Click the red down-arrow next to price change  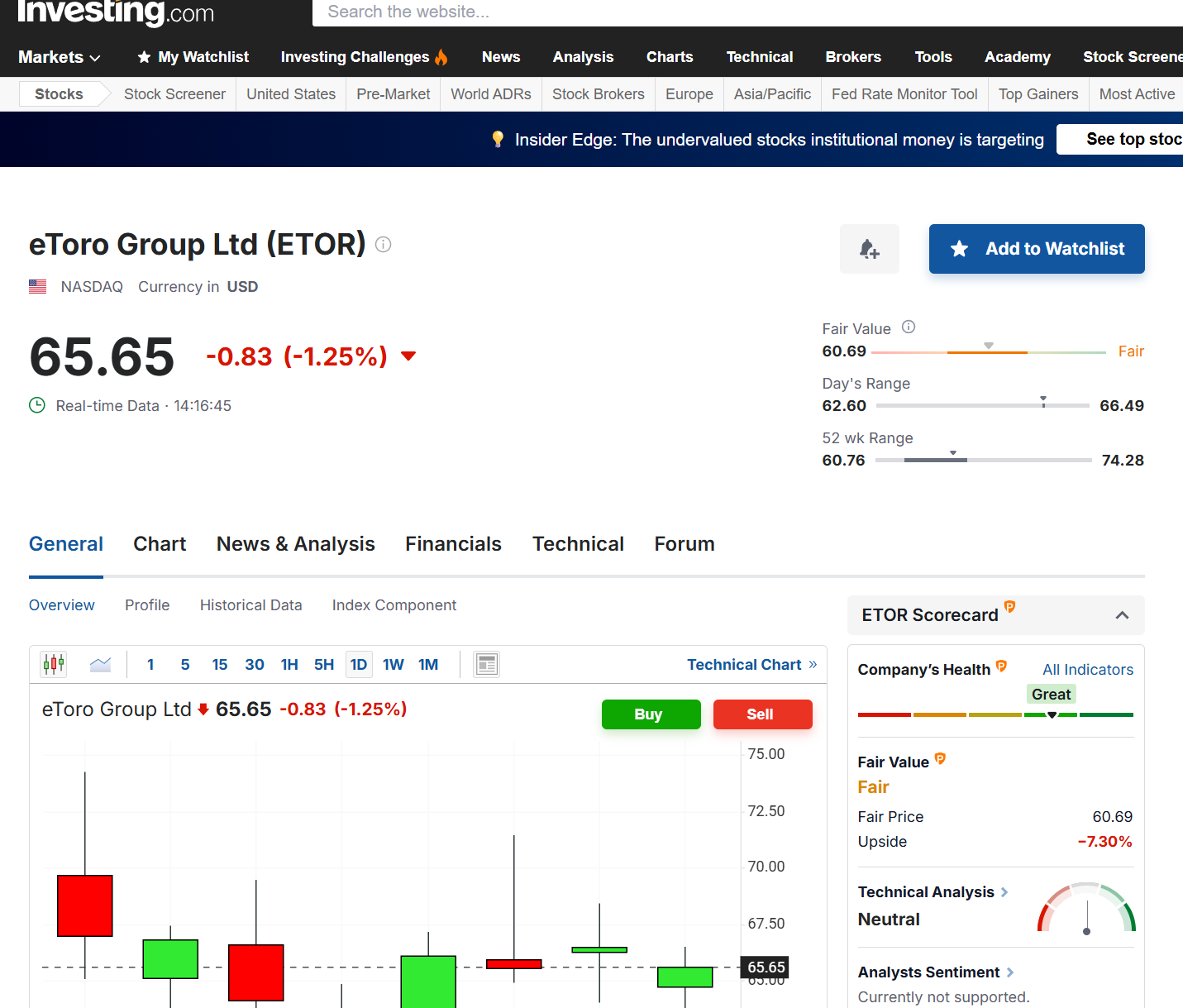(408, 356)
